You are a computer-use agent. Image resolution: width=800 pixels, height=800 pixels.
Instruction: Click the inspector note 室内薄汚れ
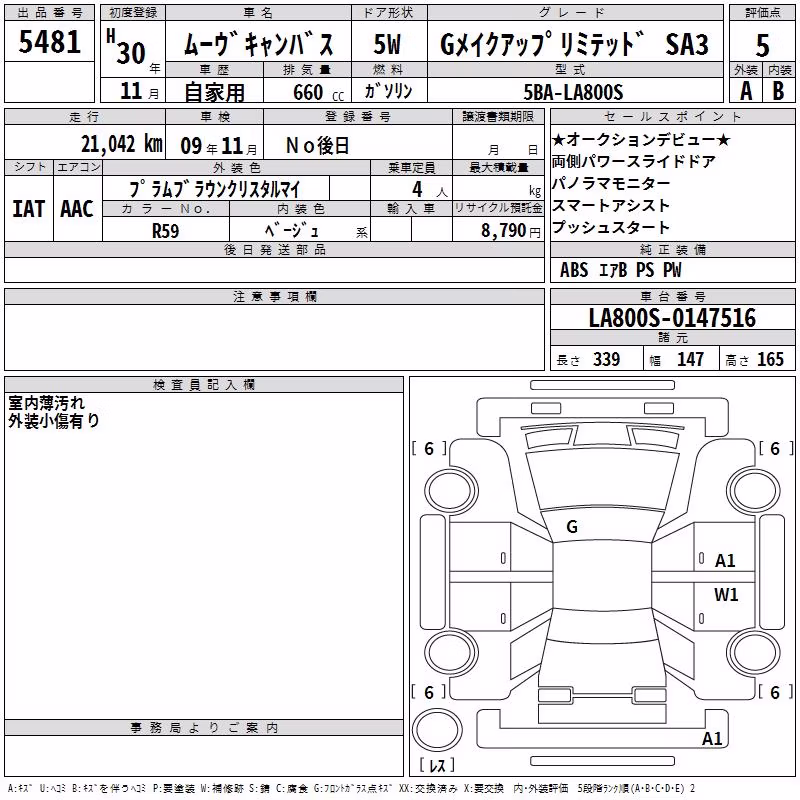(x=46, y=403)
